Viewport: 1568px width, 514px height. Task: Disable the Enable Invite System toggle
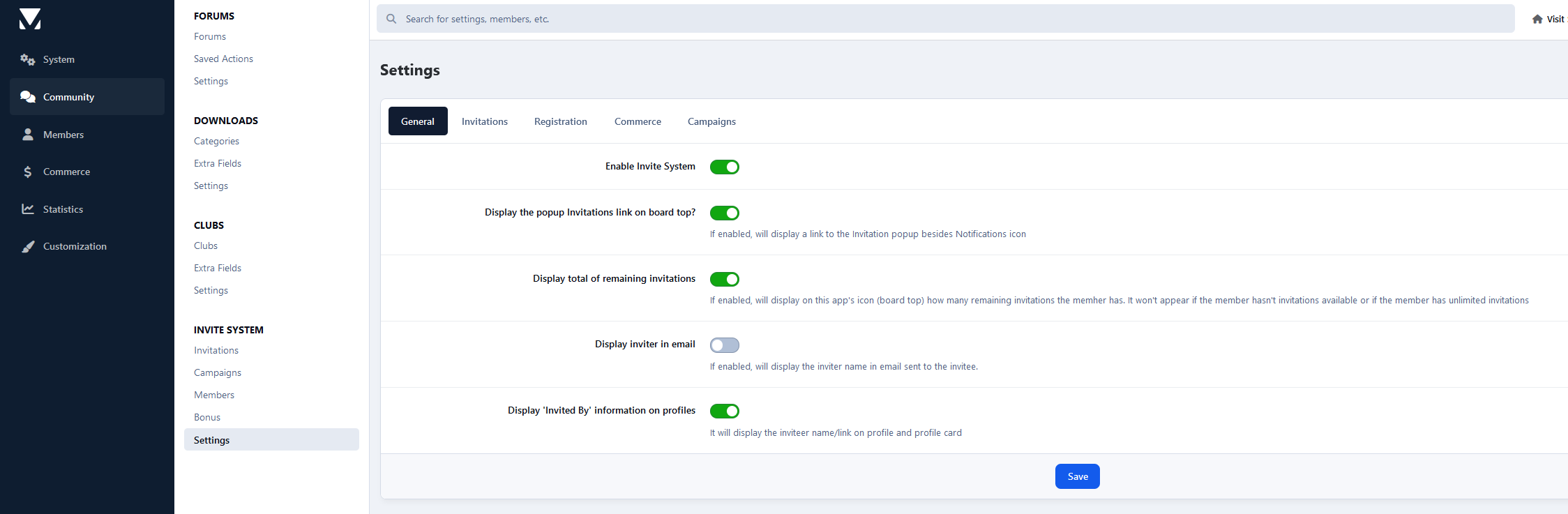click(x=724, y=167)
